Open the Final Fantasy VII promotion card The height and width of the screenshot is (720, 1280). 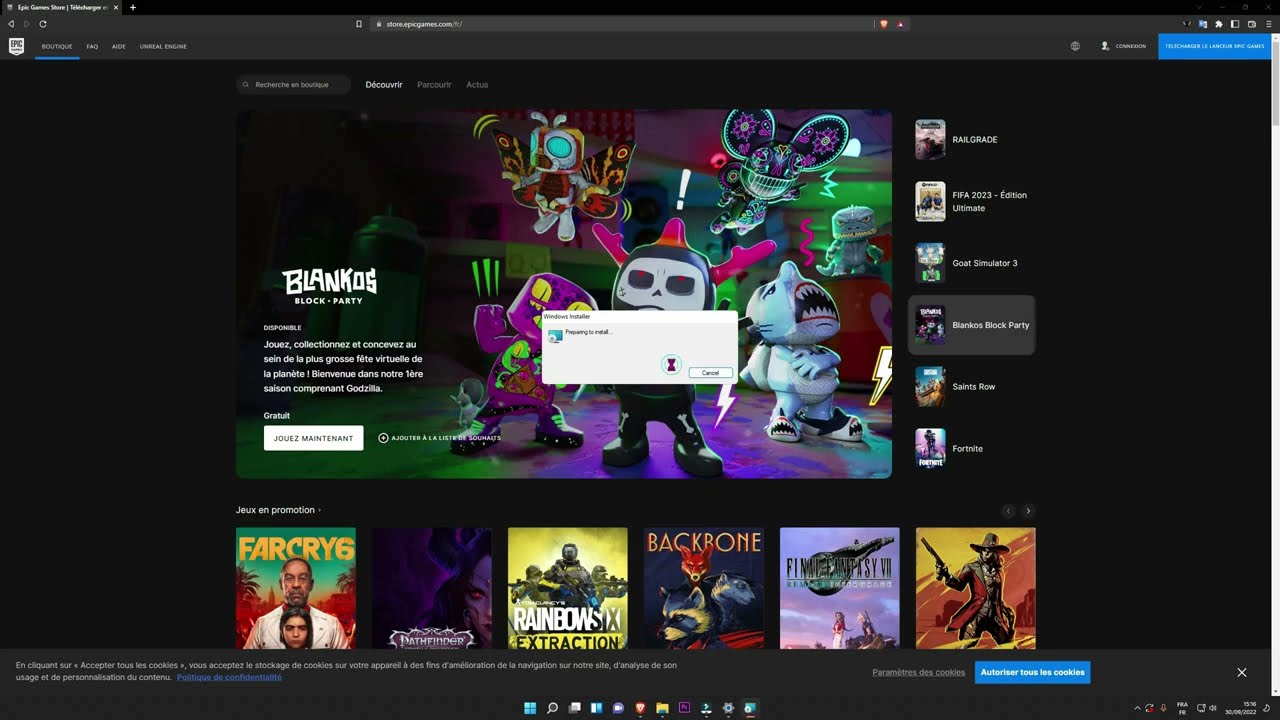pyautogui.click(x=840, y=588)
